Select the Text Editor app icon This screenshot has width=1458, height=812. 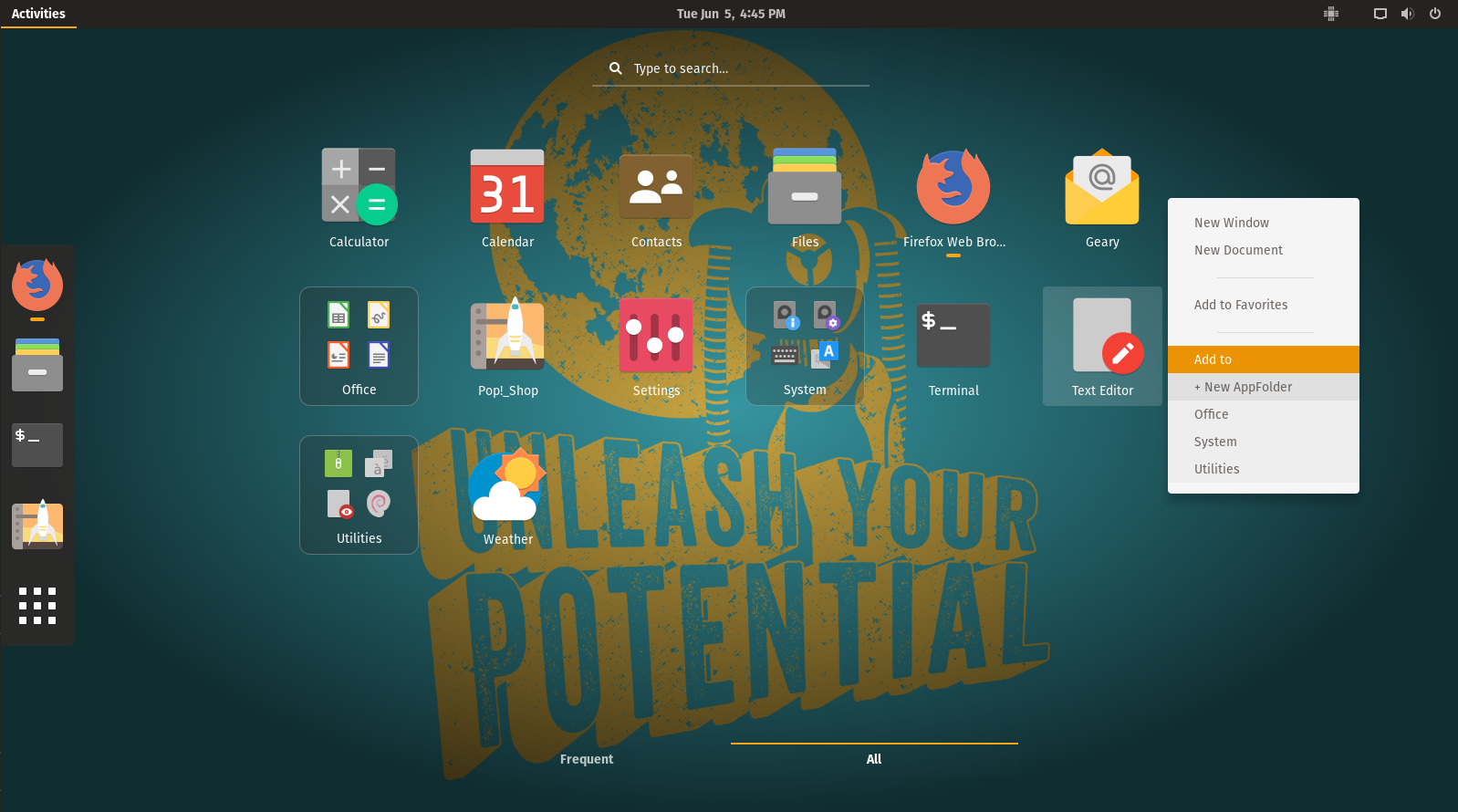tap(1102, 347)
